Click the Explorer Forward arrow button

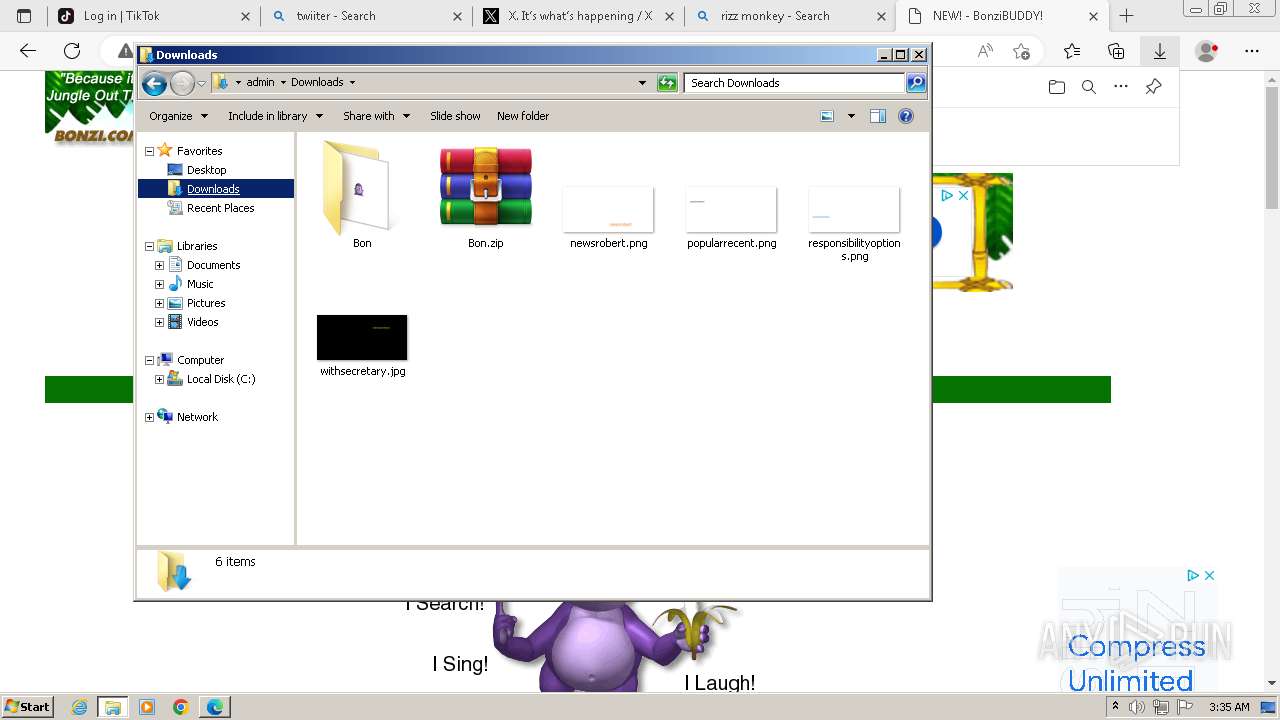(x=182, y=83)
